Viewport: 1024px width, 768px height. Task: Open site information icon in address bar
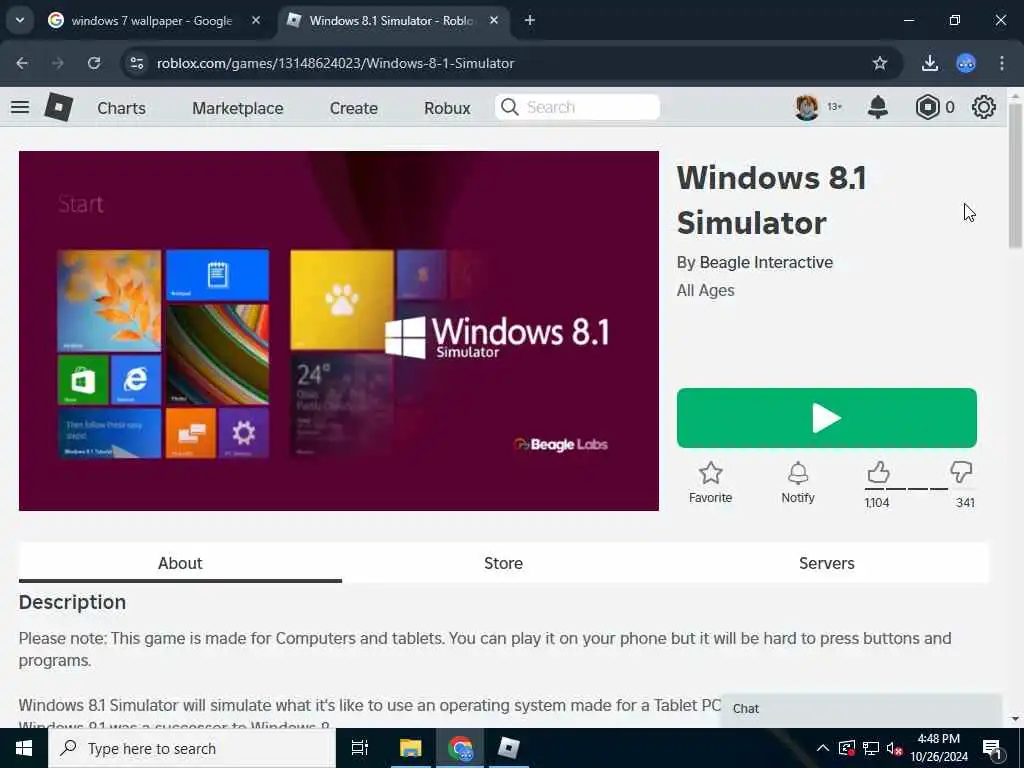pos(136,63)
